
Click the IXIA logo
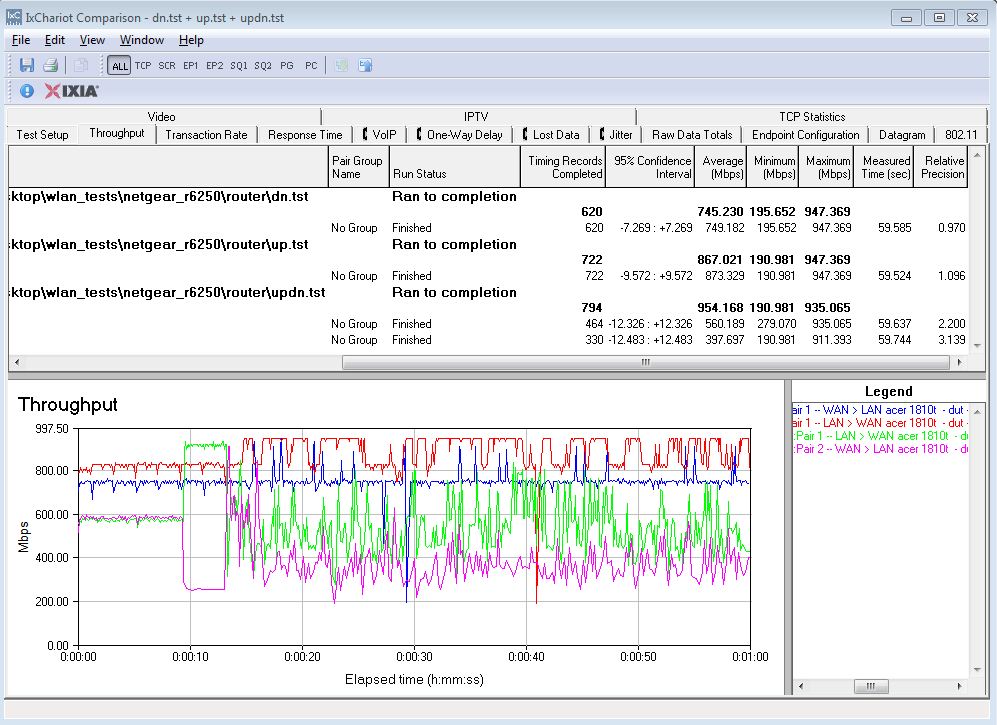[72, 91]
